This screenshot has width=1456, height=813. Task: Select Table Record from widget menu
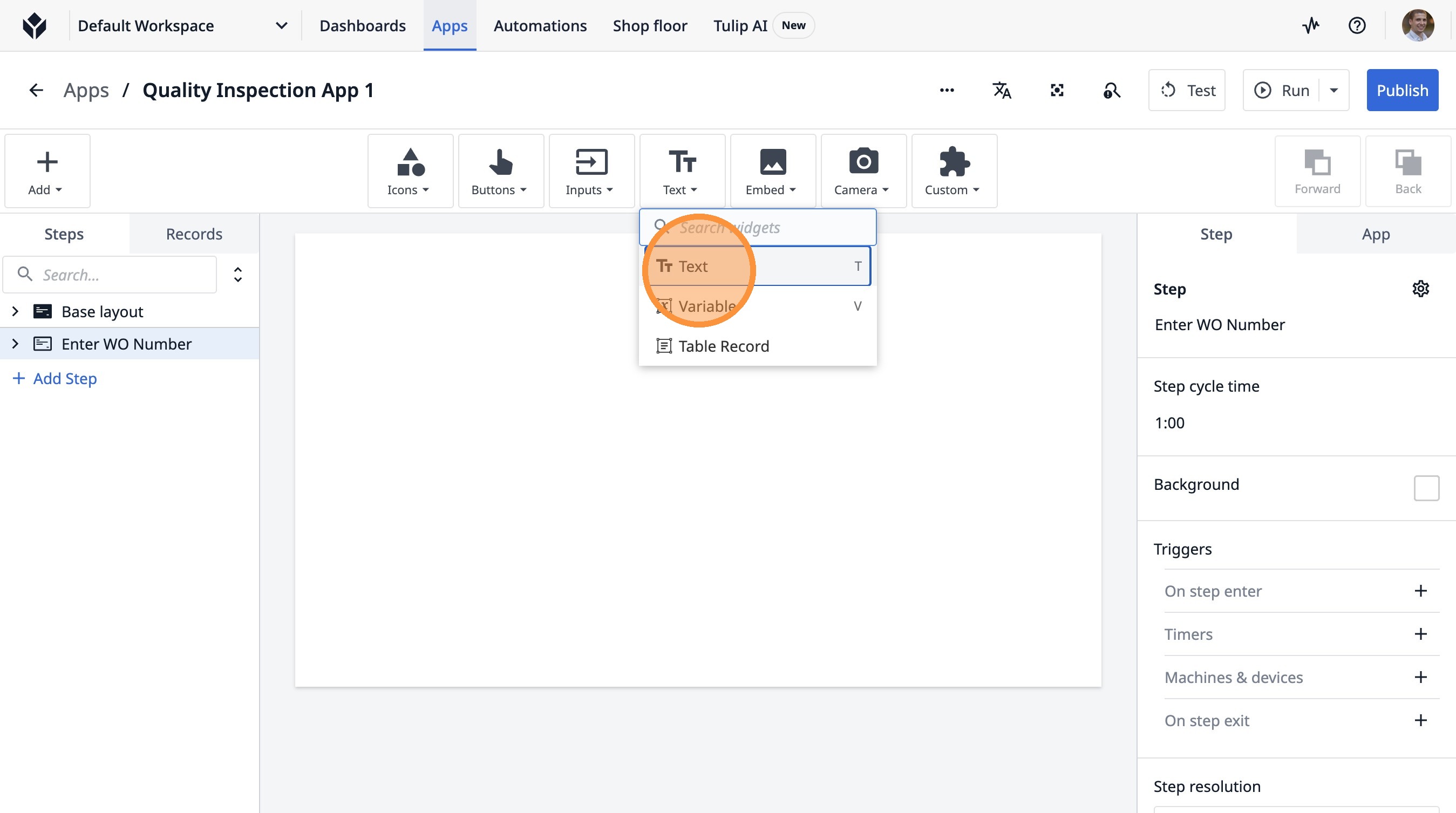pos(724,346)
